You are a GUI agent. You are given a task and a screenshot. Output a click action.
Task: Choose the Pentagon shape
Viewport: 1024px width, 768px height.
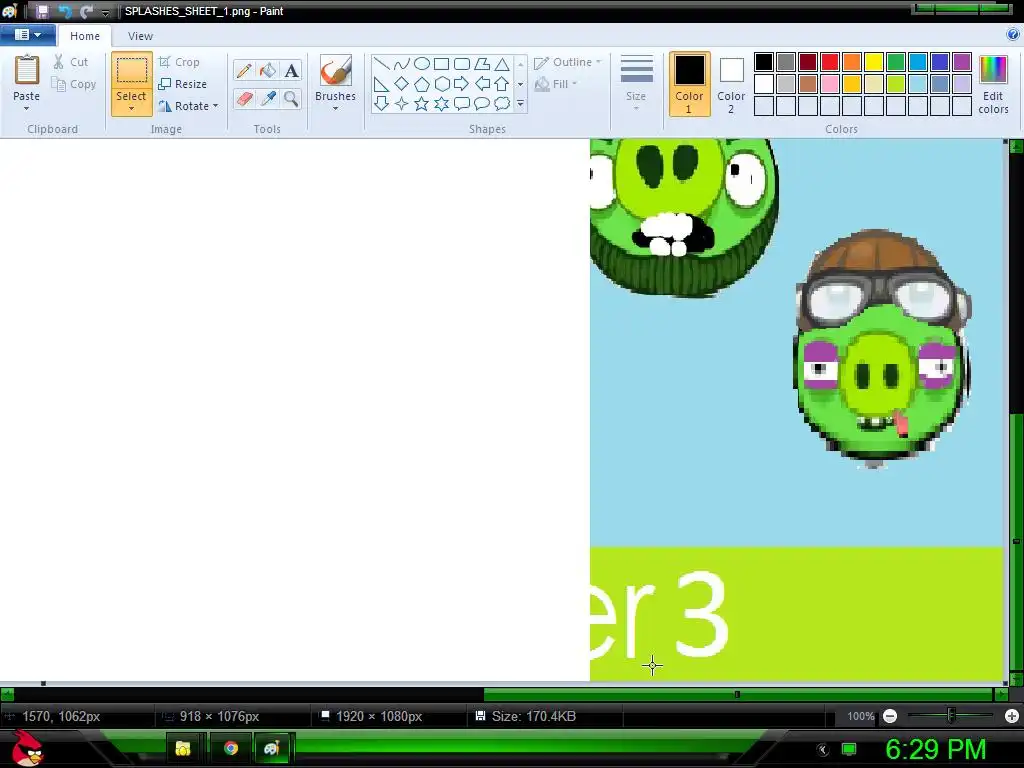point(422,84)
